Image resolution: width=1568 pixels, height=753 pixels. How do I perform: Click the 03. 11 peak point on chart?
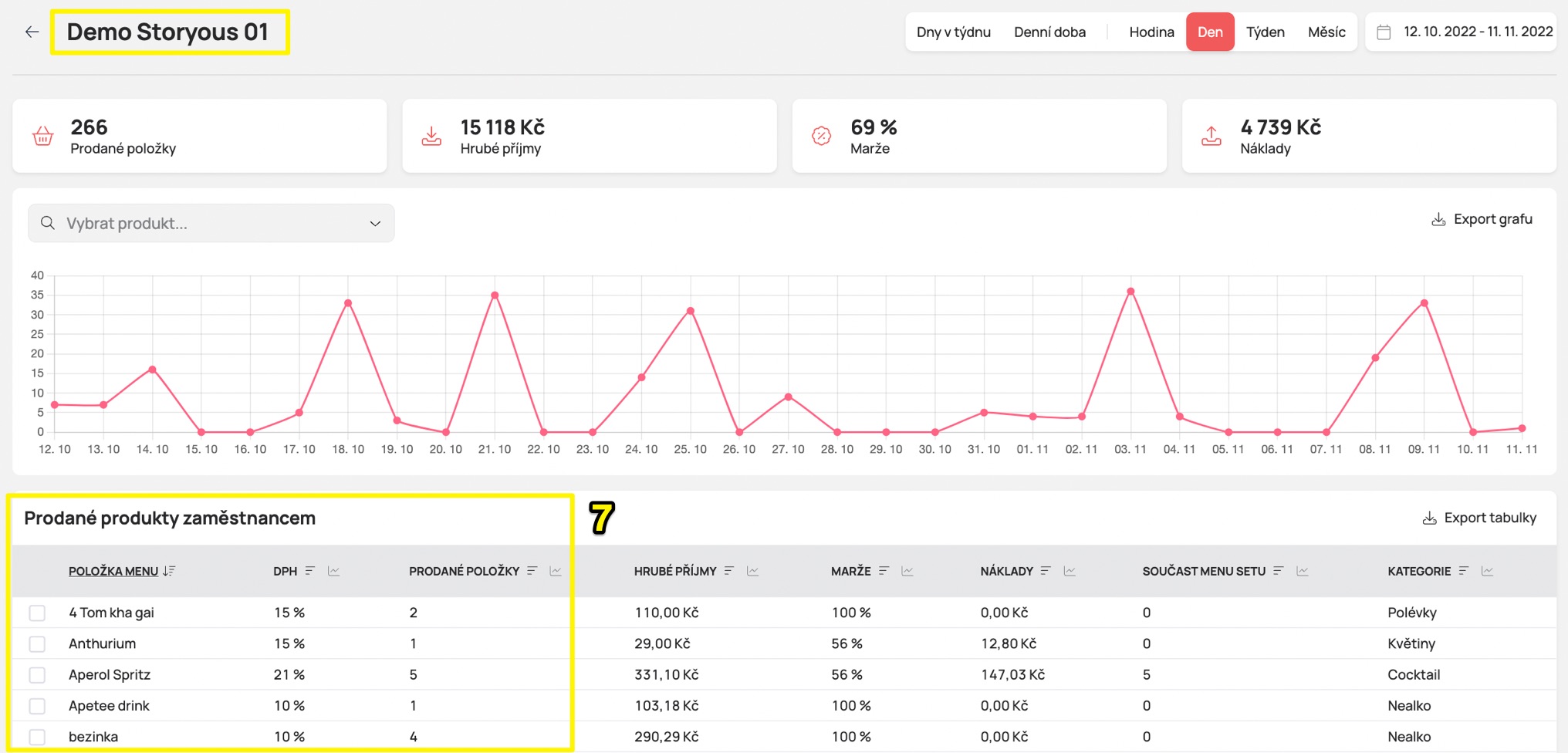(x=1130, y=292)
